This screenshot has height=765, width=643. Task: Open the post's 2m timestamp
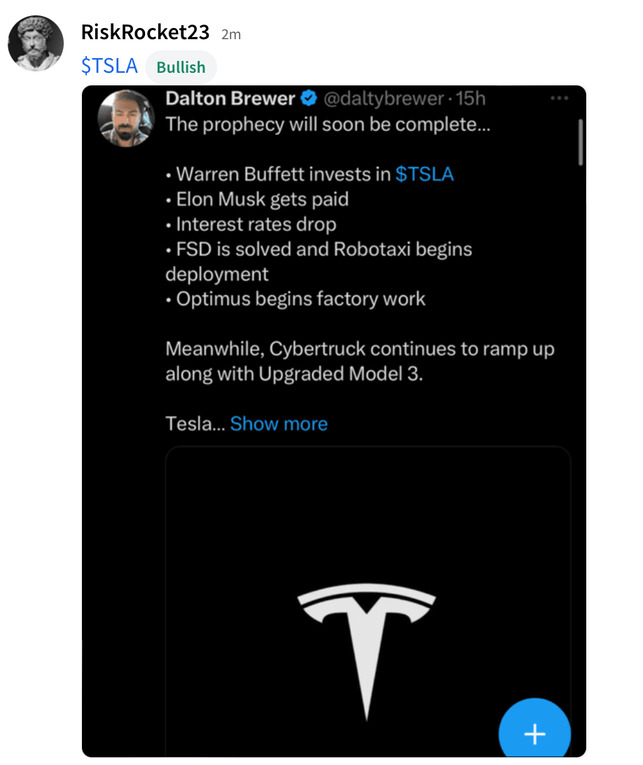click(231, 34)
